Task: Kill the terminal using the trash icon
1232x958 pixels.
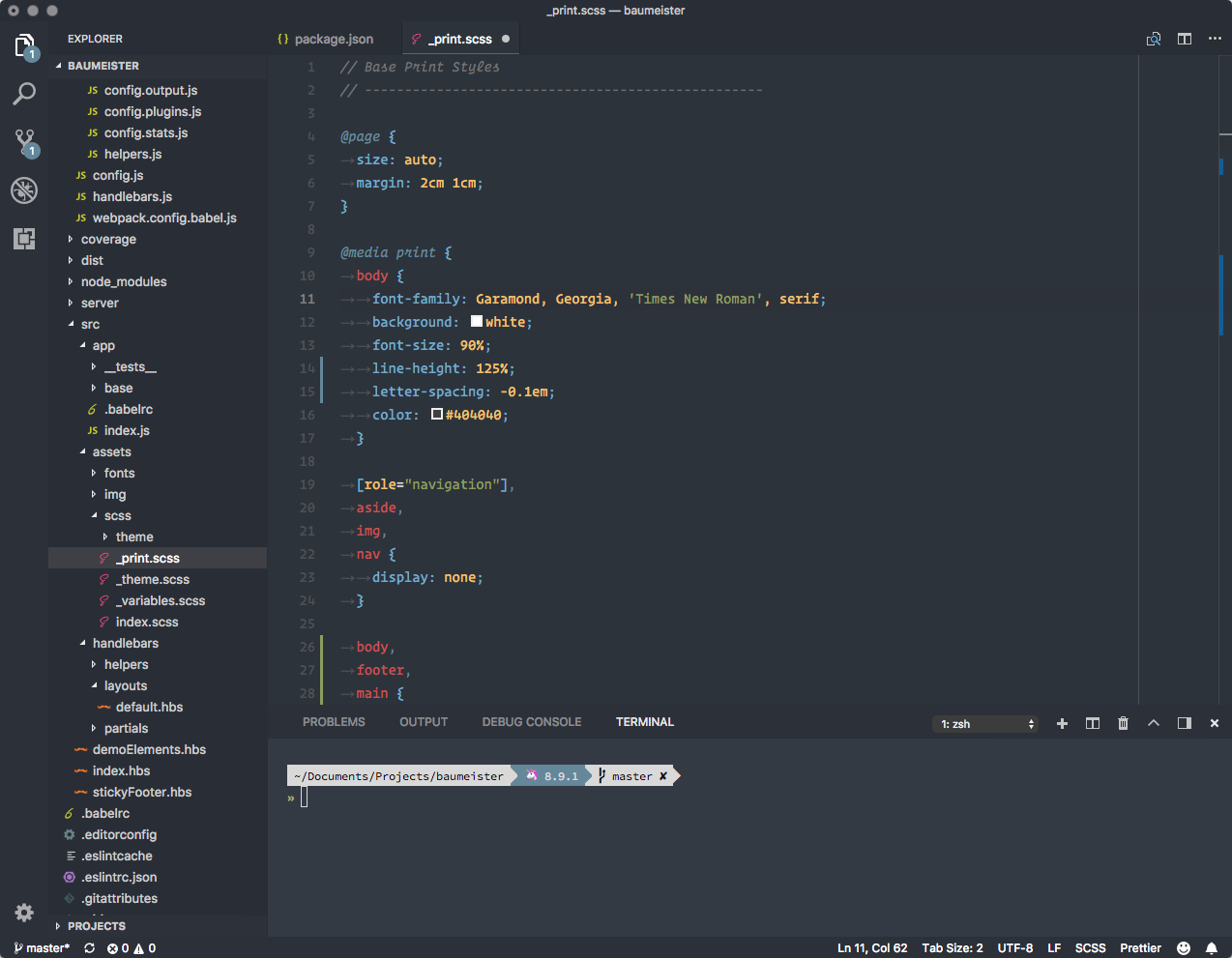Action: click(1122, 722)
